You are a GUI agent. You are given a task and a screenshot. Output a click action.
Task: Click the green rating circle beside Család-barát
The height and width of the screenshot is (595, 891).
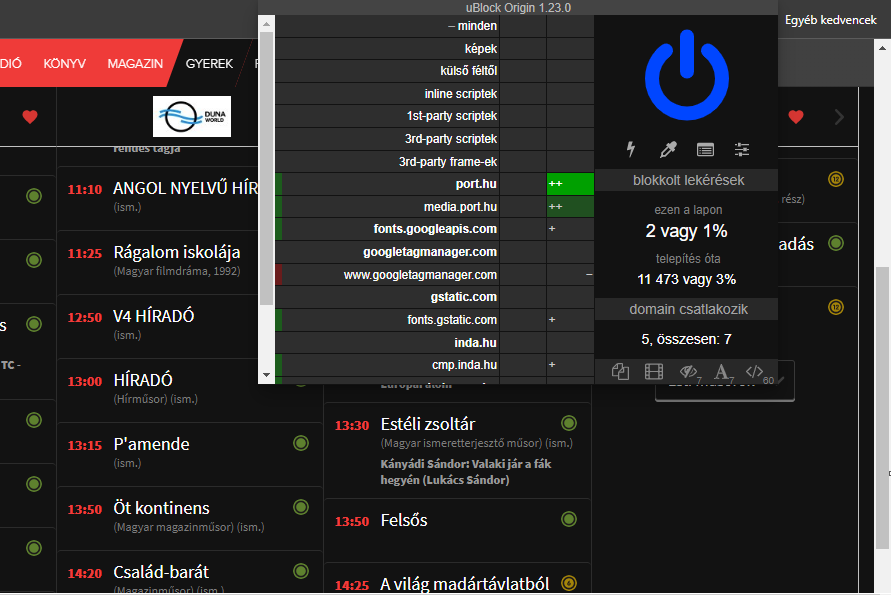(301, 571)
